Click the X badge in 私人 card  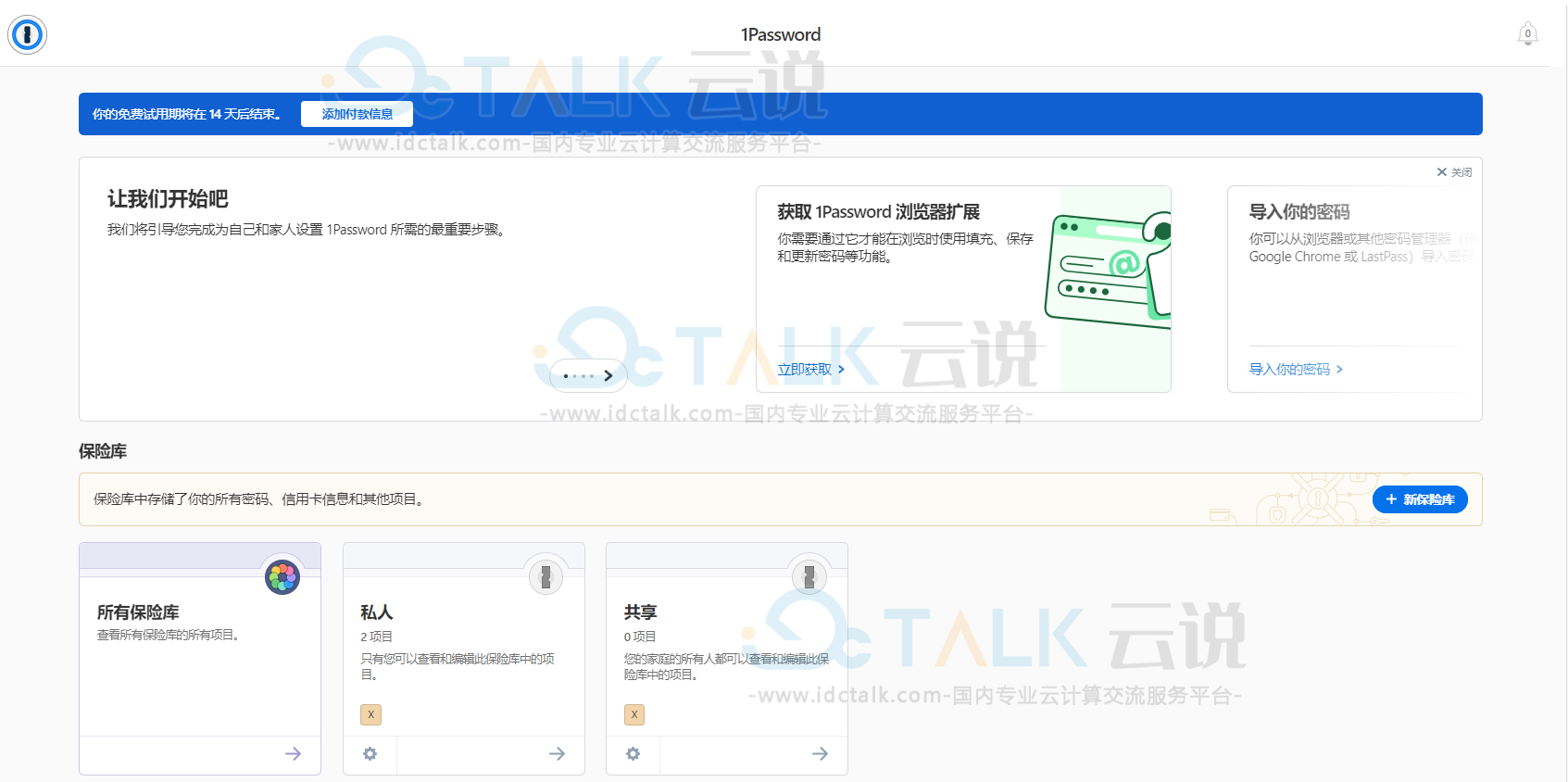point(370,714)
